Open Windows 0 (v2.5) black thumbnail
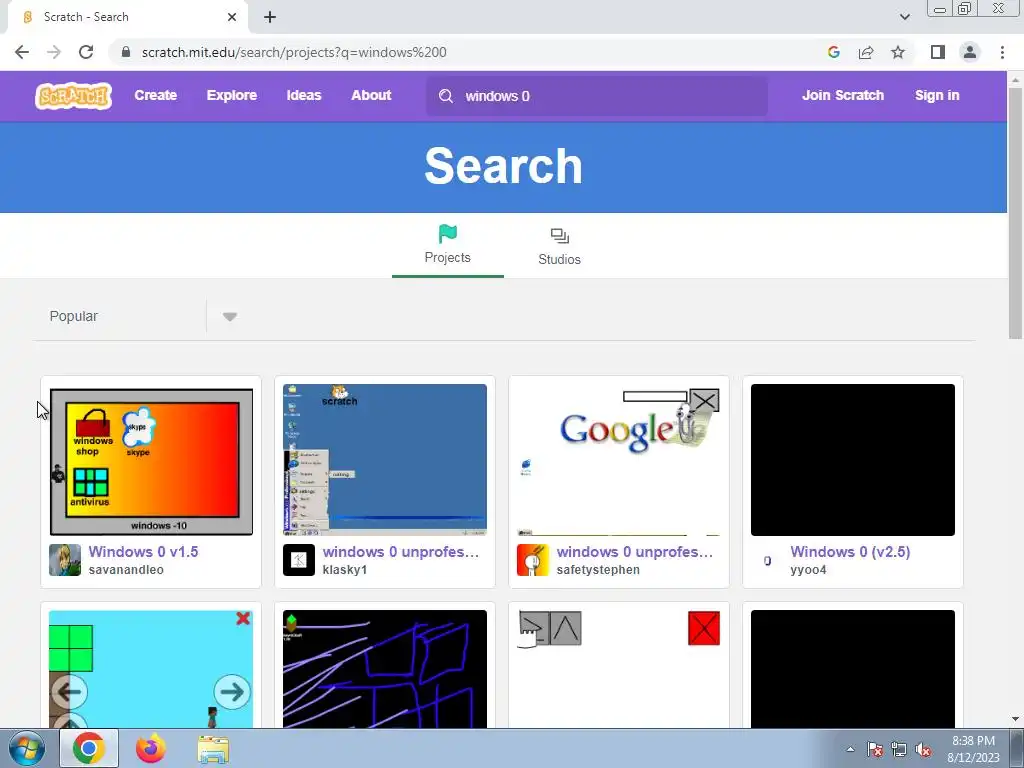The width and height of the screenshot is (1024, 768). (853, 460)
